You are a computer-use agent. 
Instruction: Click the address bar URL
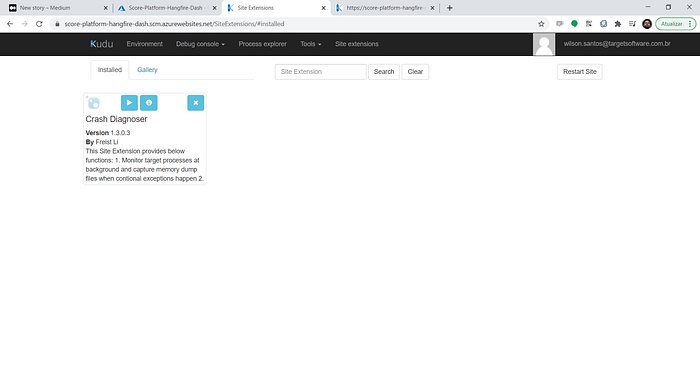[x=174, y=24]
